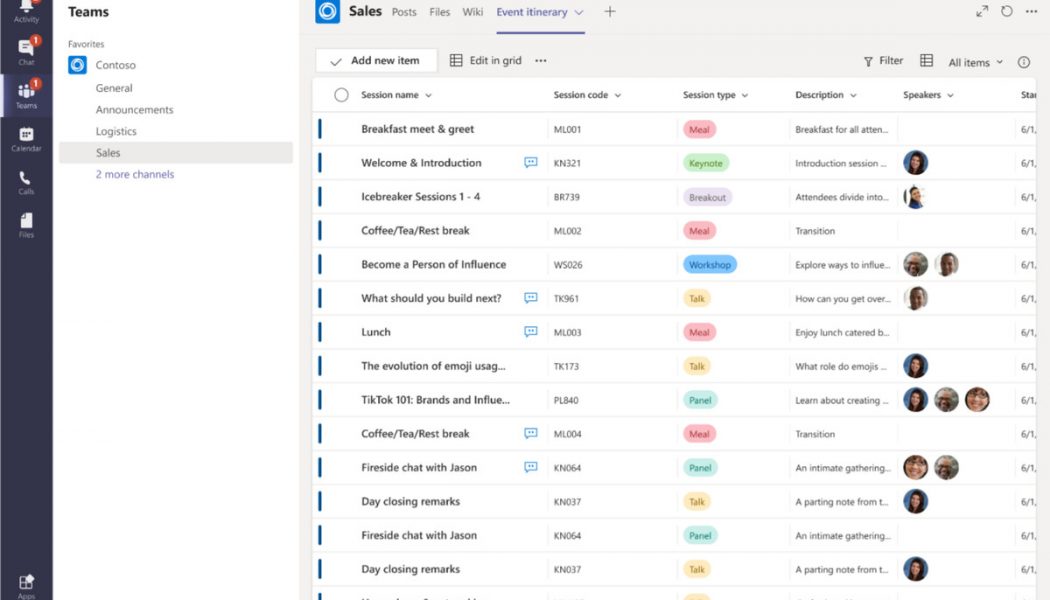
Task: Switch to the Posts tab
Action: coord(404,12)
